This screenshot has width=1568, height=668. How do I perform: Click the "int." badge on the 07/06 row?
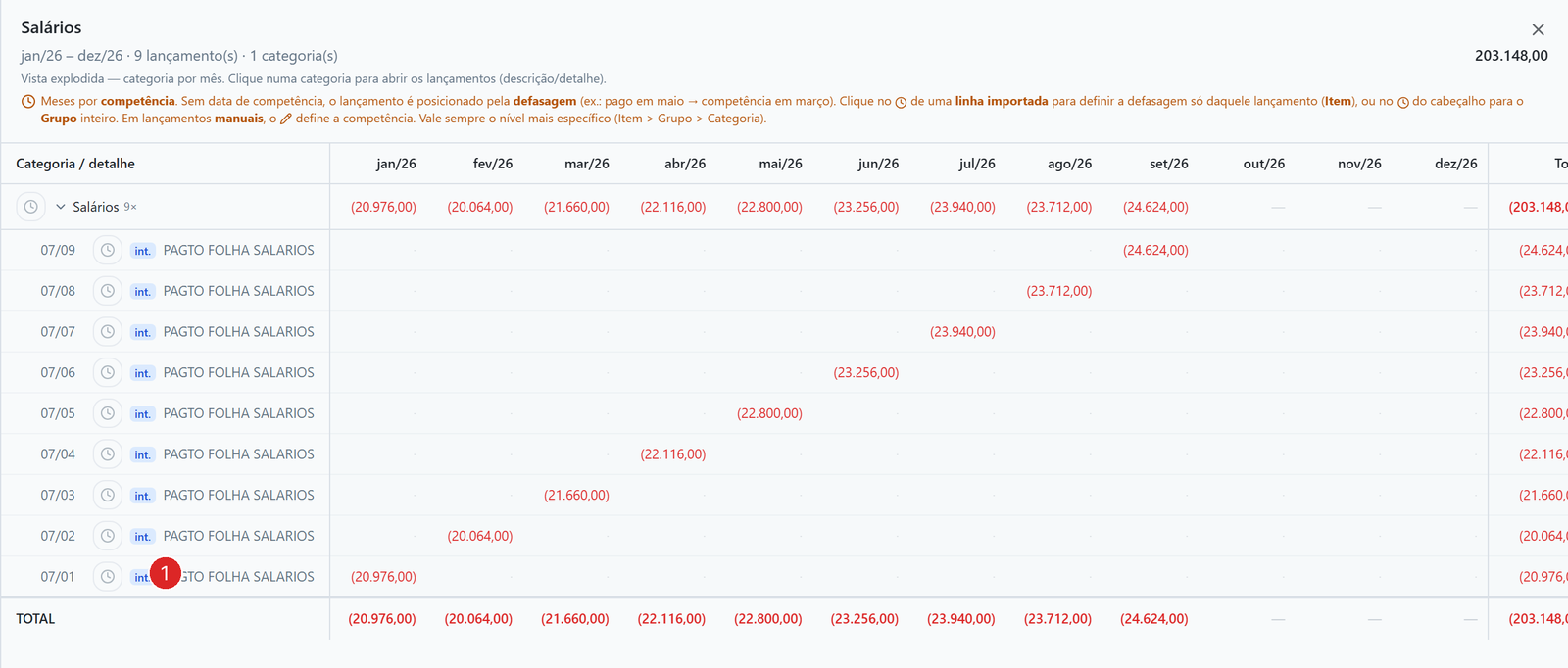coord(143,373)
